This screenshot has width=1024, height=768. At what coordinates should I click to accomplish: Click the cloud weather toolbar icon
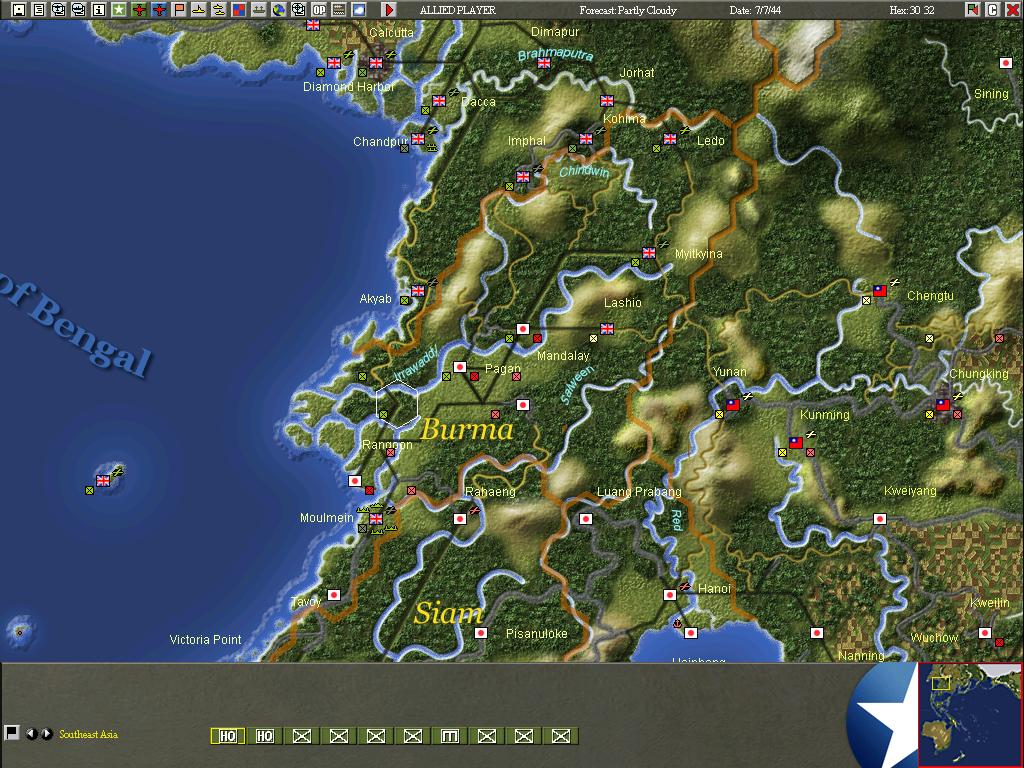359,9
